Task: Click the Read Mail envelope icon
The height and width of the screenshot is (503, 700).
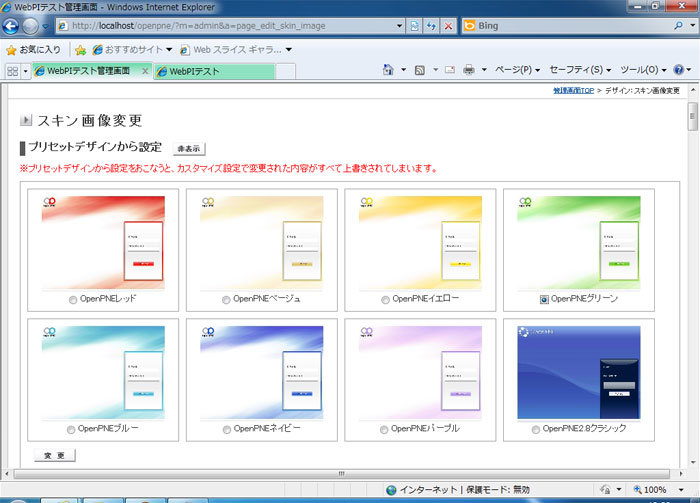Action: [450, 70]
